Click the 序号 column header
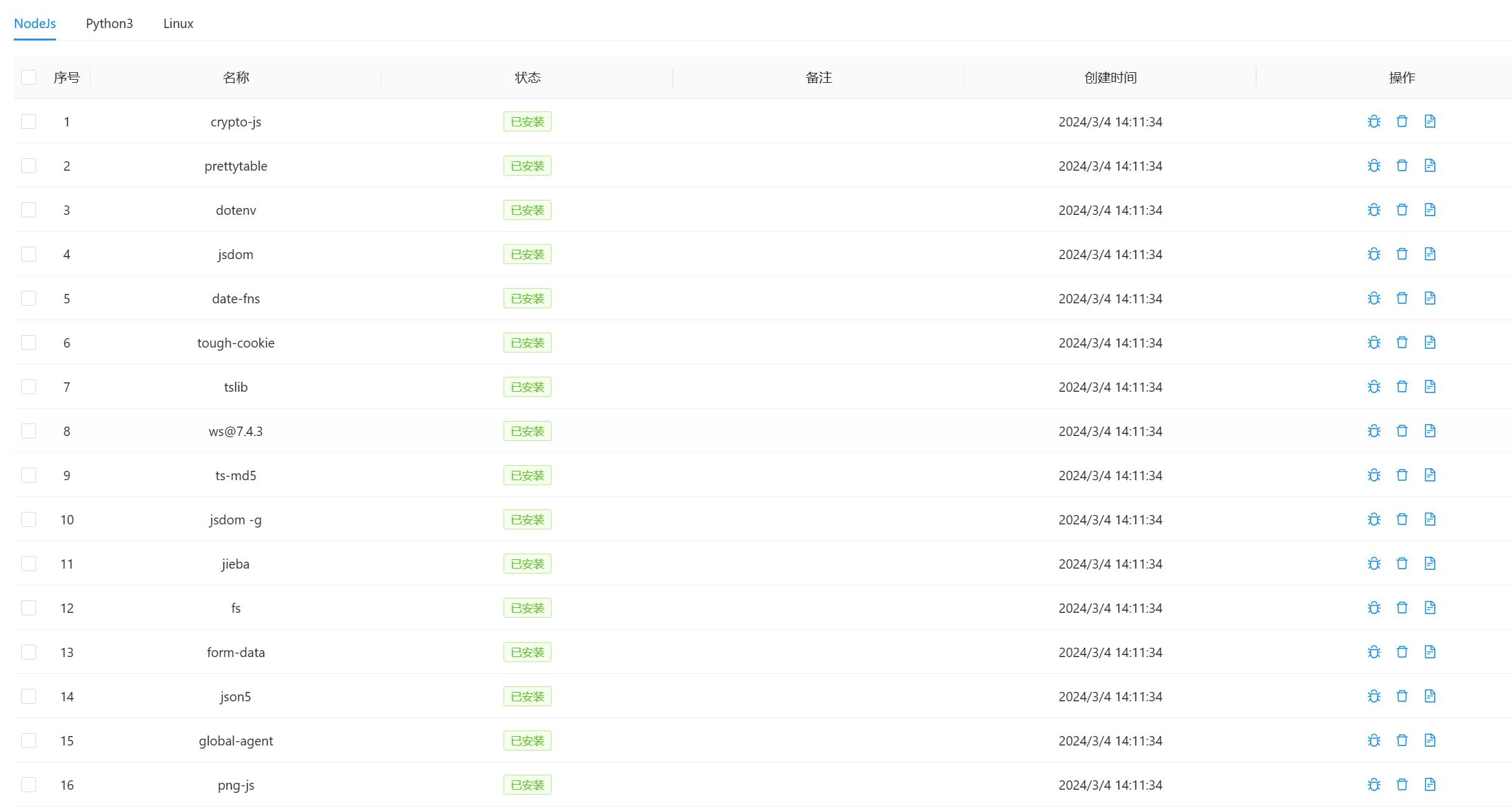Viewport: 1512px width, 809px height. click(67, 77)
